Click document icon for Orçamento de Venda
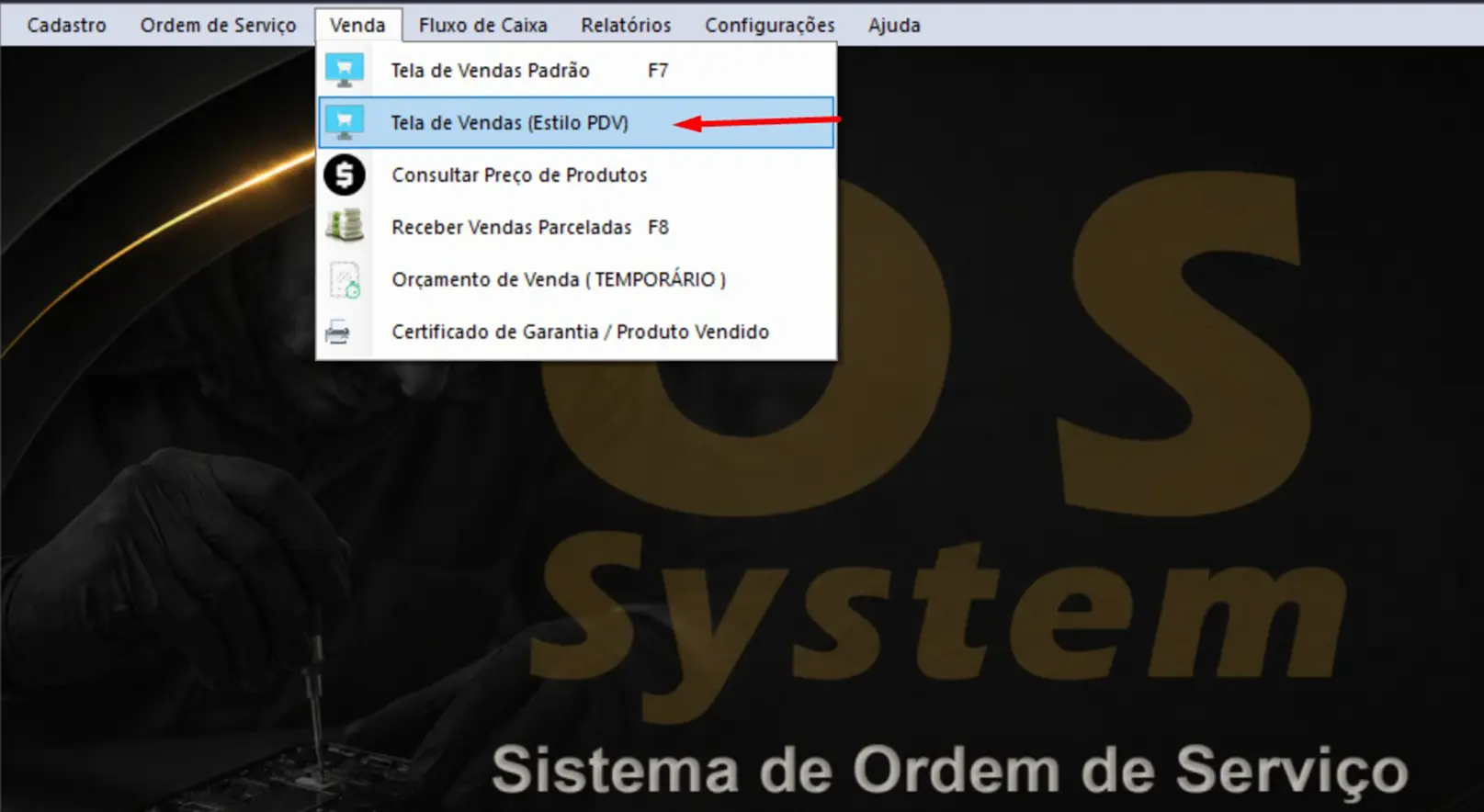 [345, 280]
